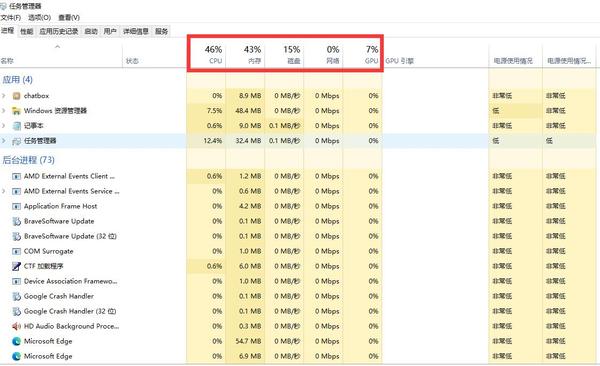The width and height of the screenshot is (600, 366).
Task: Click the BraveSoftware Update (32 位) icon
Action: [x=16, y=237]
